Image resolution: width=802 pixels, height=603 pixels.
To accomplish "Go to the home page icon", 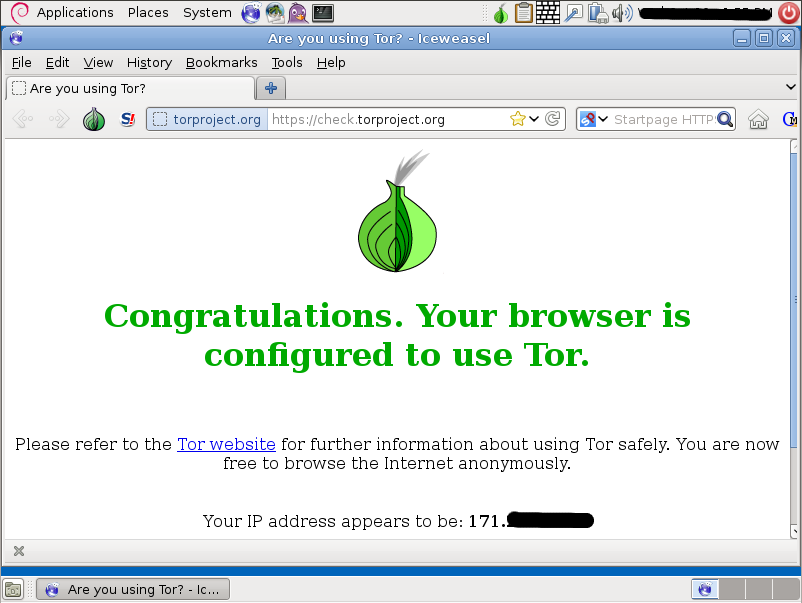I will (758, 119).
